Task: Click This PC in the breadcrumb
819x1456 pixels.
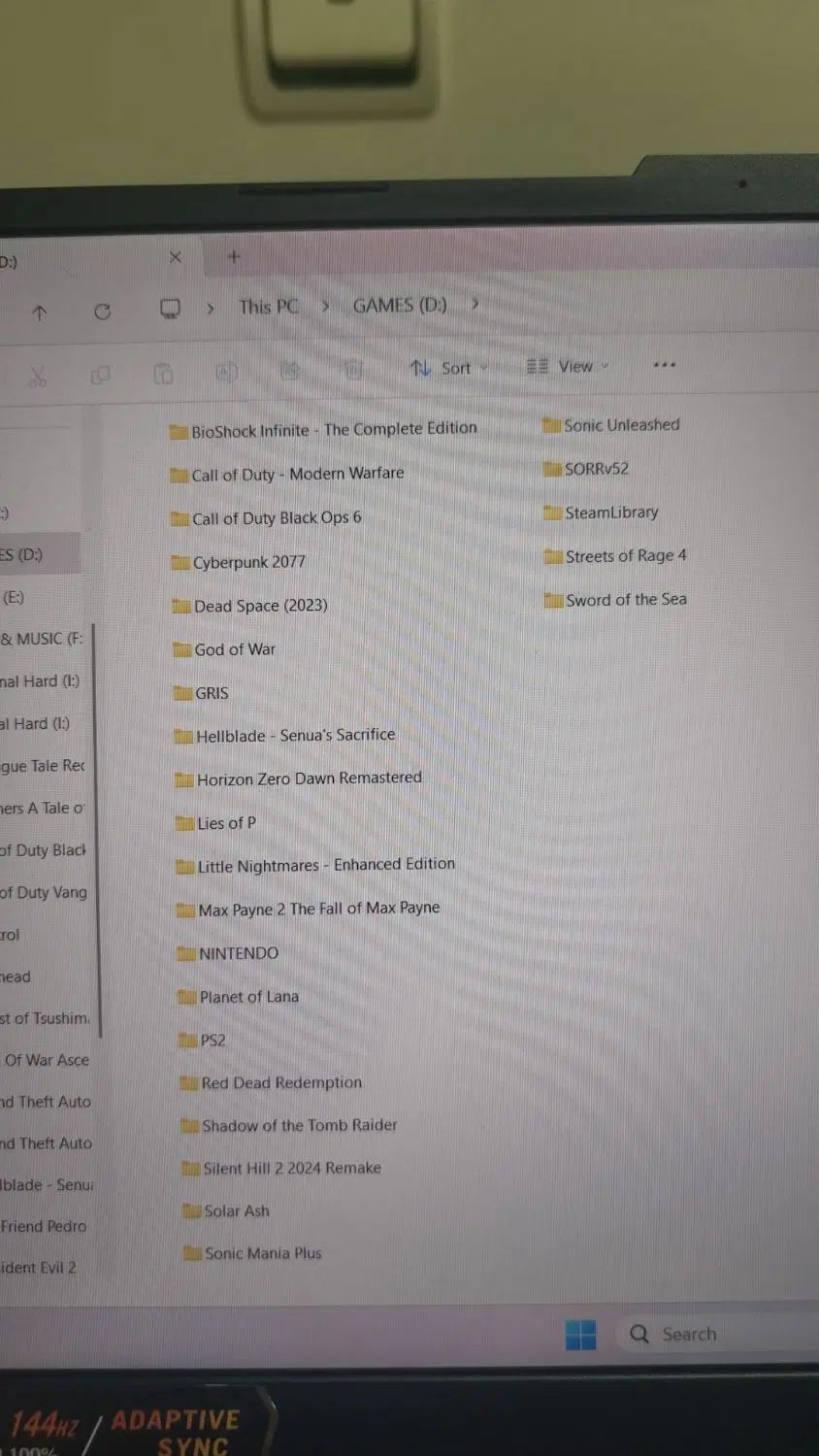Action: [269, 307]
